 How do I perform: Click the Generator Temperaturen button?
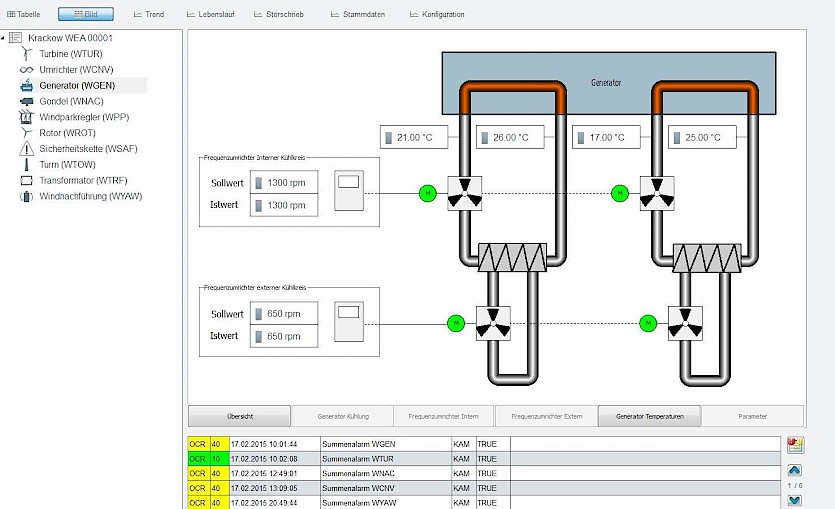coord(650,416)
